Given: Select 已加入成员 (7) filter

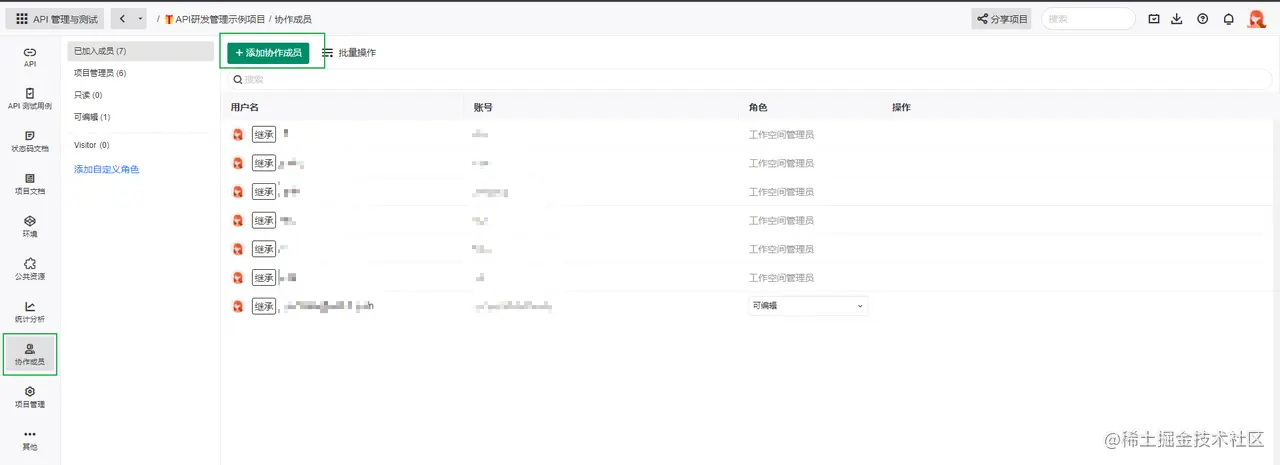Looking at the screenshot, I should pos(141,50).
